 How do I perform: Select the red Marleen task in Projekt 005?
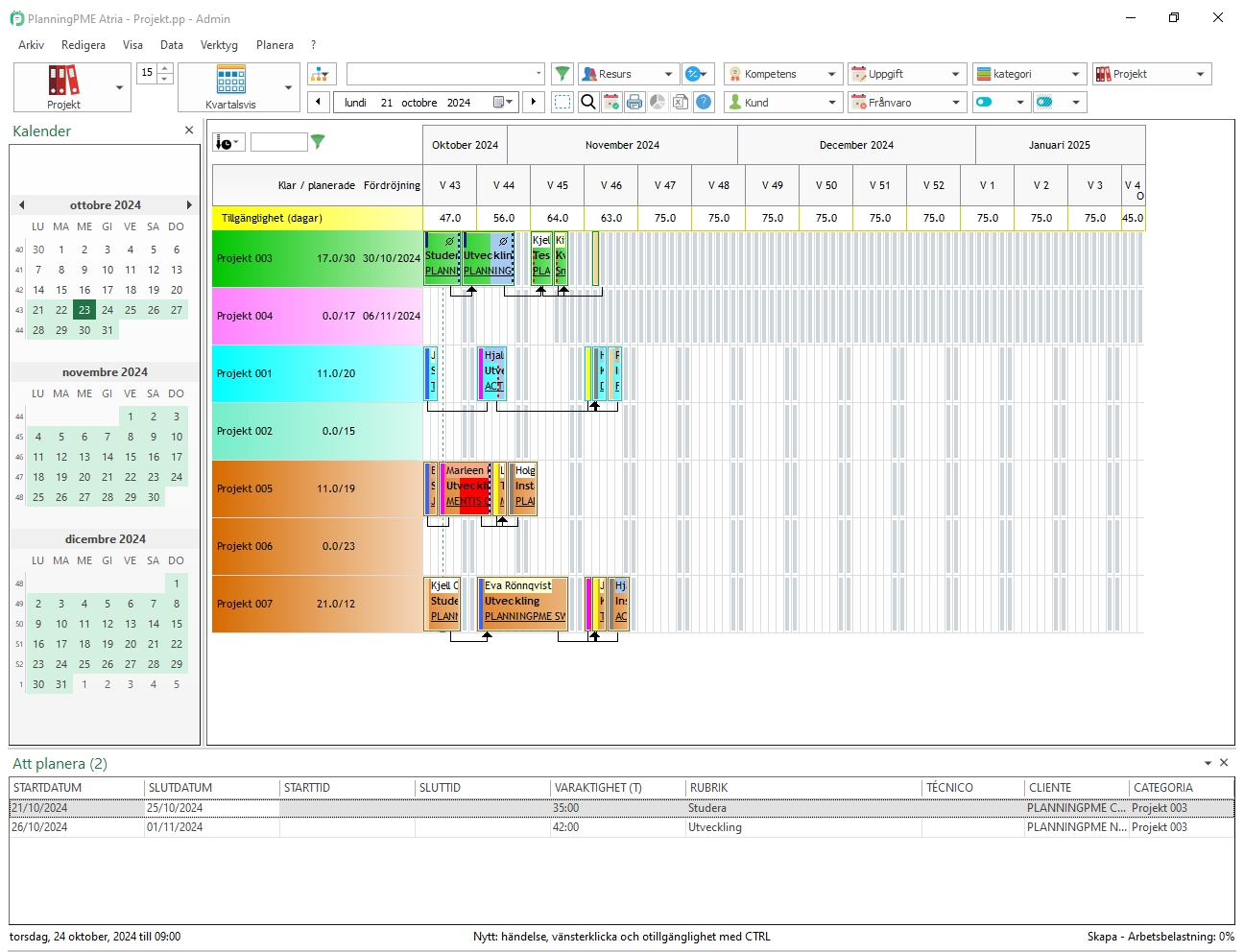click(466, 488)
